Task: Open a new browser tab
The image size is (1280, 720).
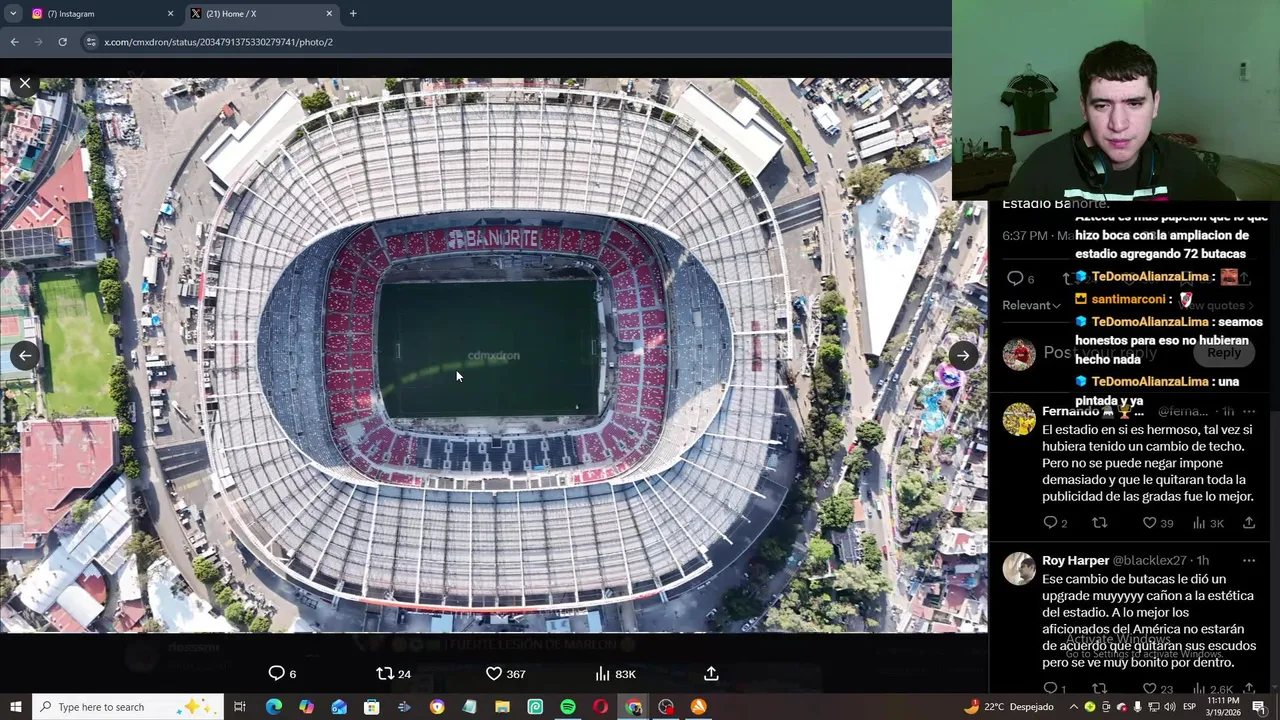Action: [x=353, y=14]
